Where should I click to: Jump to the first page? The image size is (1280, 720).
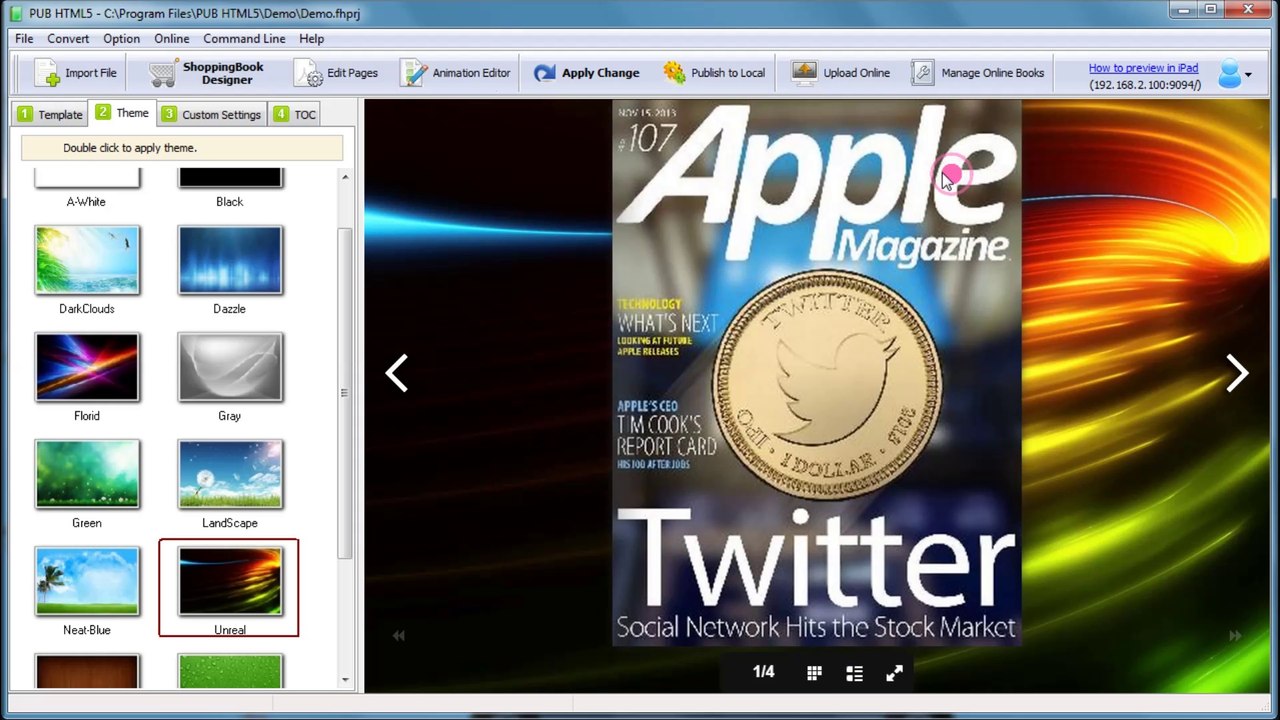pyautogui.click(x=398, y=635)
